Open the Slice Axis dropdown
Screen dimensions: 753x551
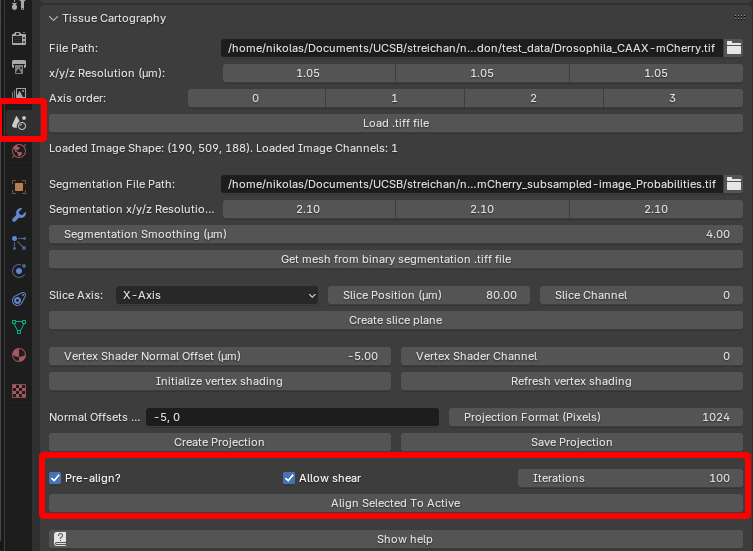[217, 295]
